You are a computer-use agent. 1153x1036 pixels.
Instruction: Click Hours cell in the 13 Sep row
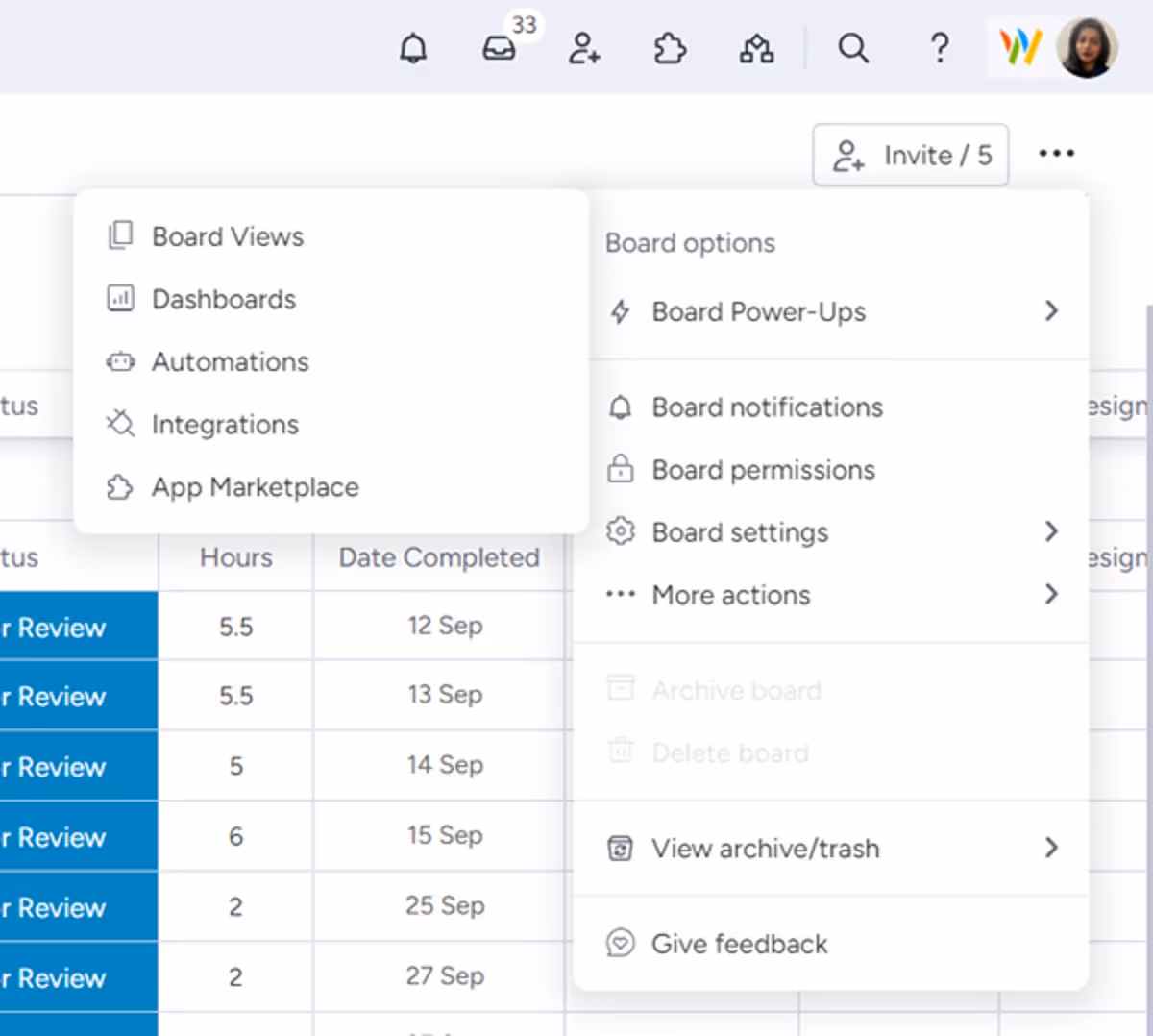click(x=235, y=696)
